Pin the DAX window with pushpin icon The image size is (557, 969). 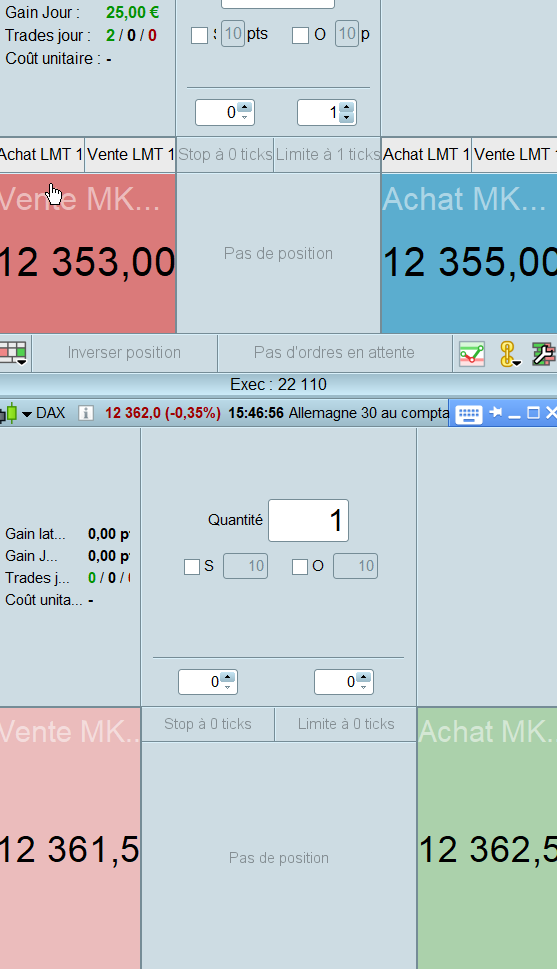[x=496, y=412]
